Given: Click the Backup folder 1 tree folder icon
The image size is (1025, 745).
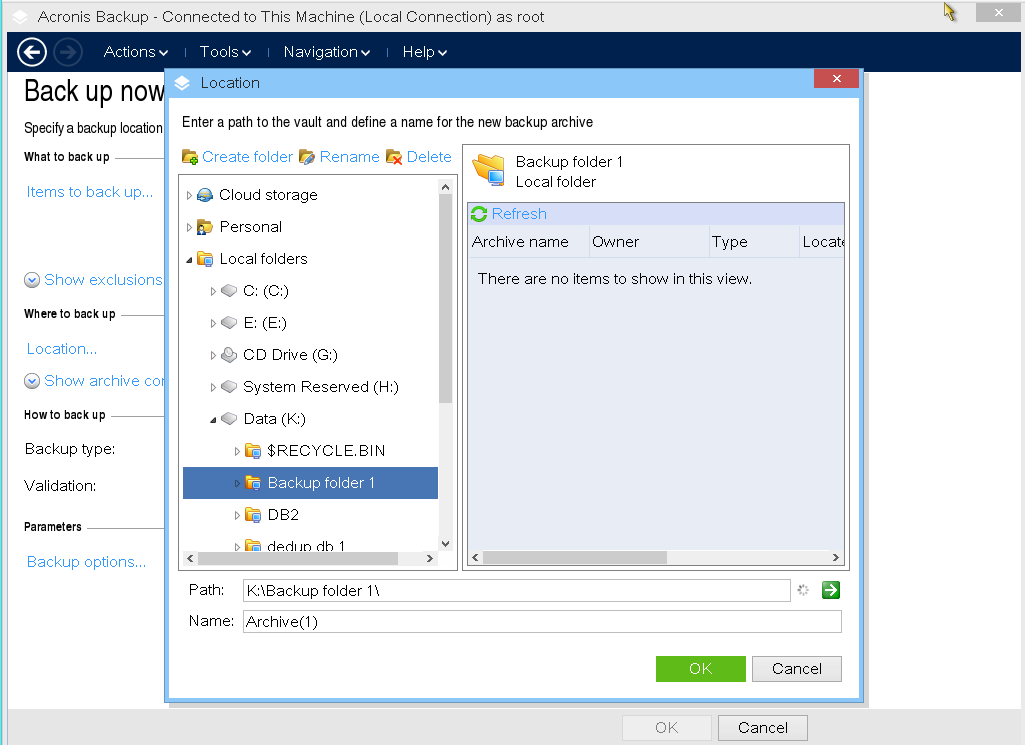Looking at the screenshot, I should click(x=253, y=483).
